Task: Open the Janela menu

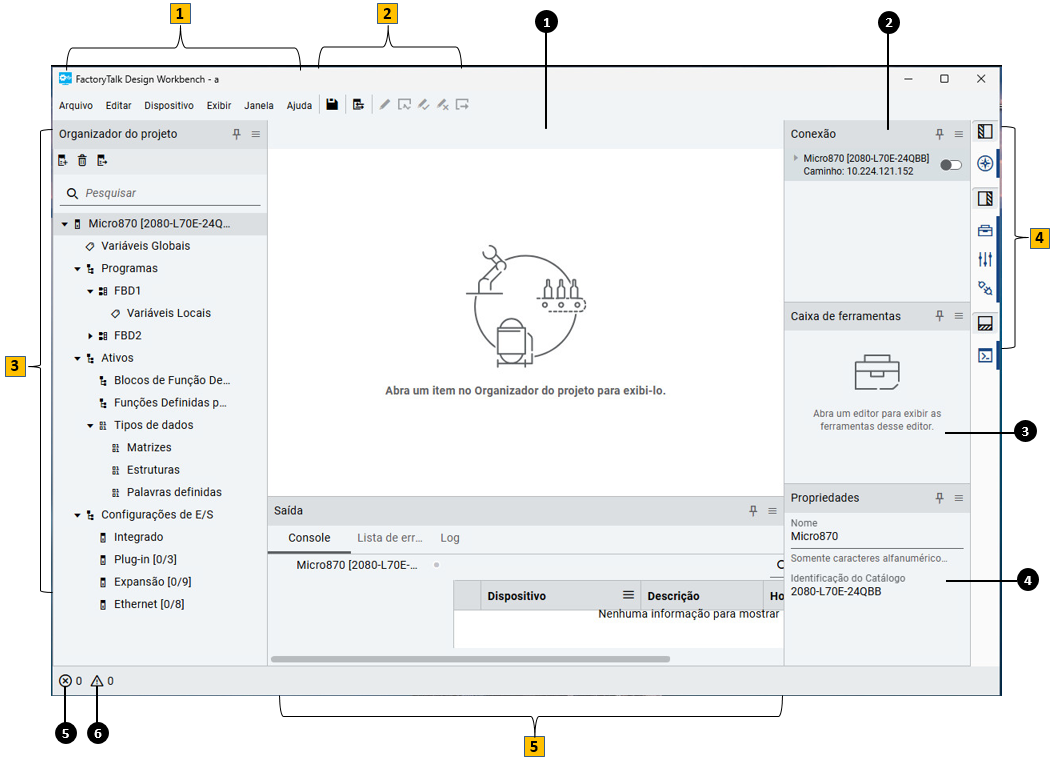Action: pos(259,105)
